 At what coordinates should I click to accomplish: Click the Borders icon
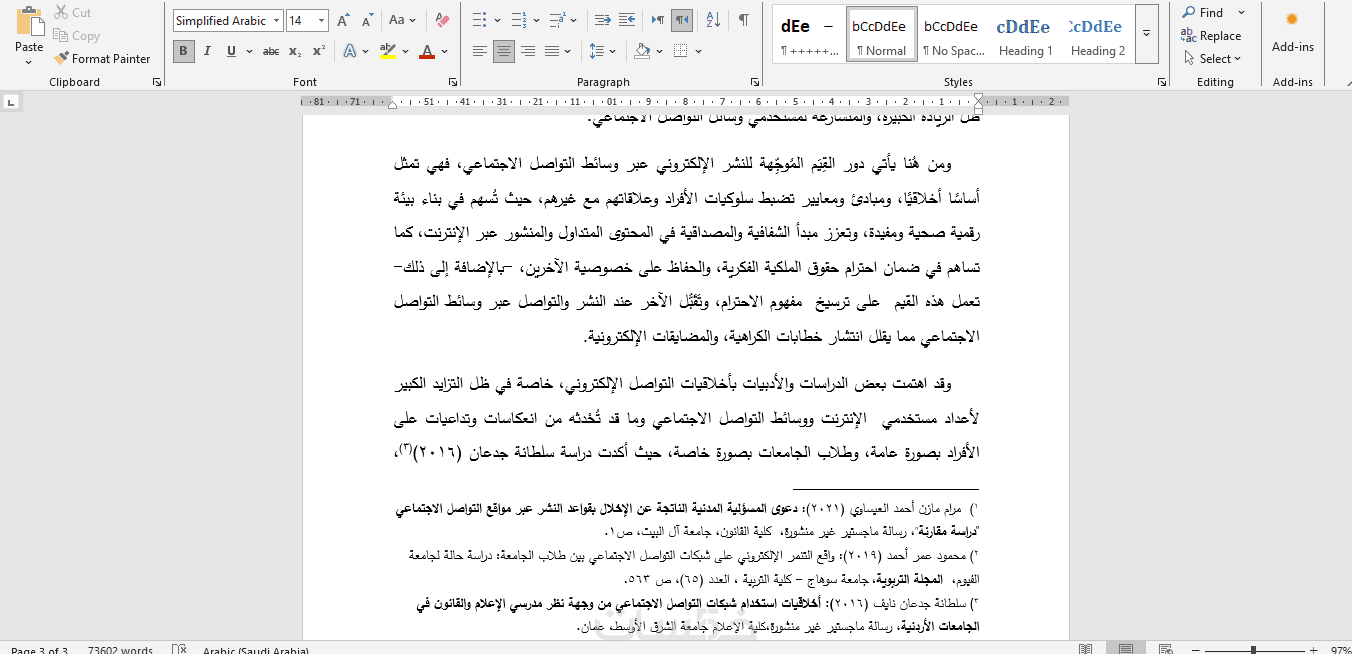coord(680,51)
